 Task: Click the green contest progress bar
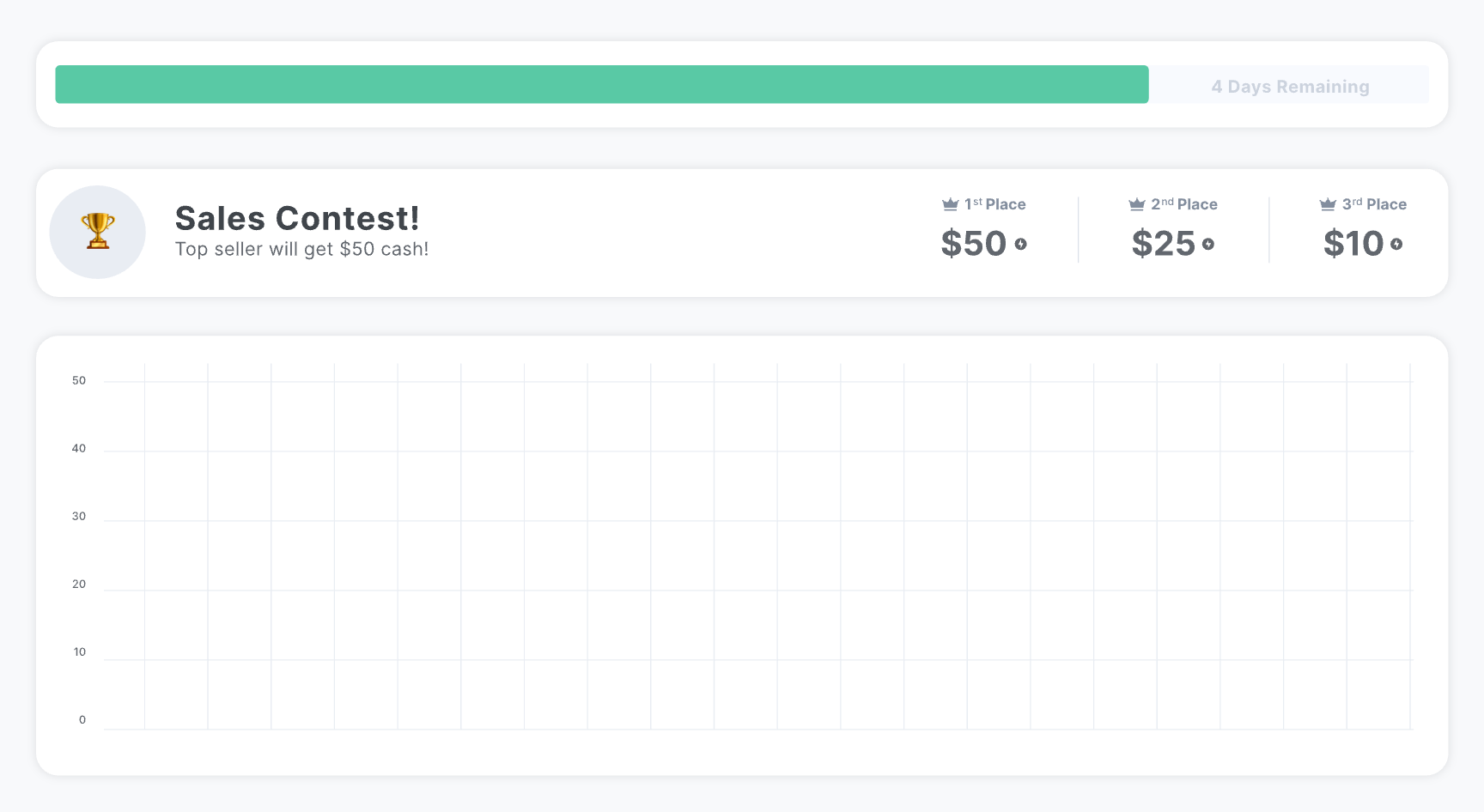(x=601, y=84)
